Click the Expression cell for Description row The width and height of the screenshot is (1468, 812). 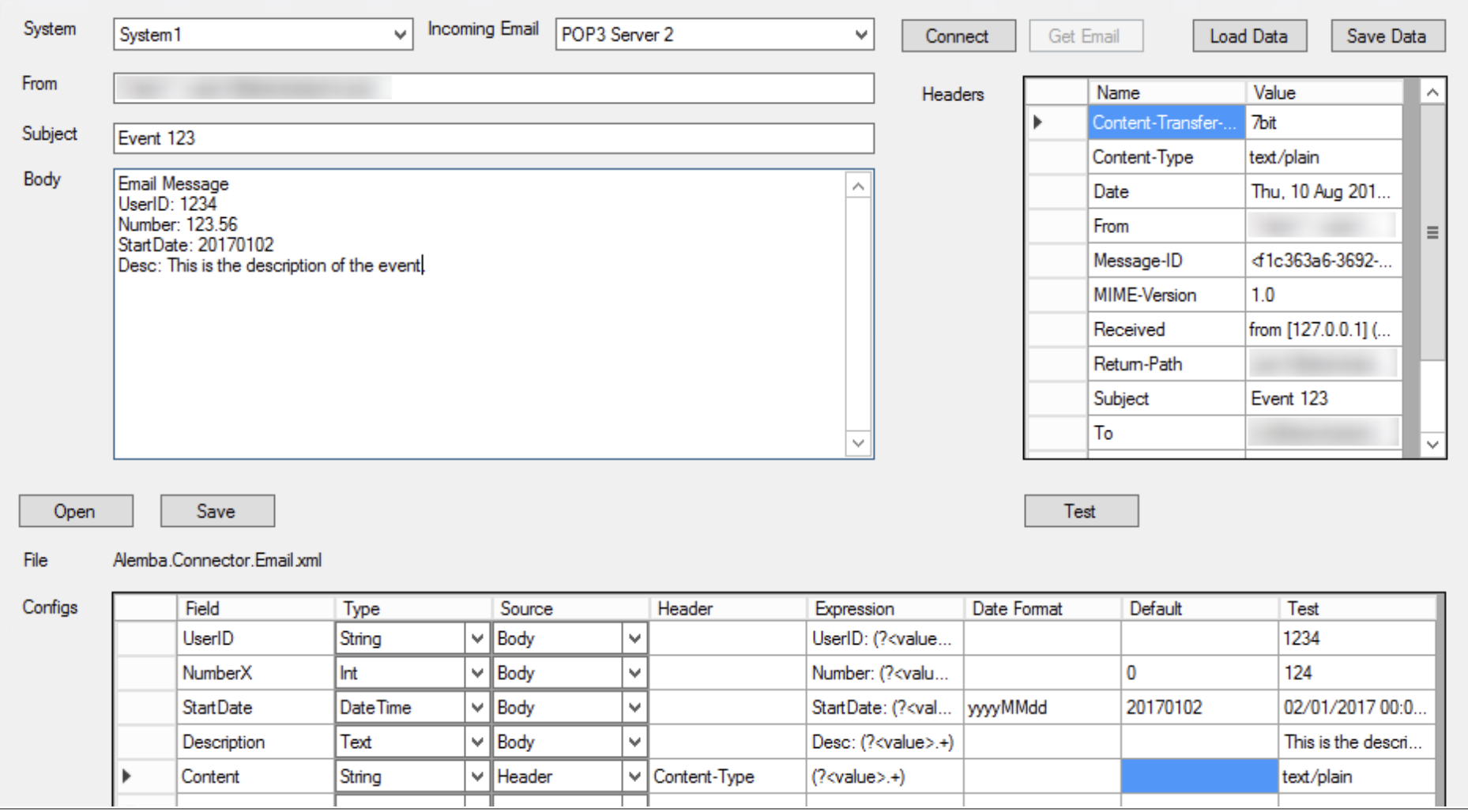pos(883,742)
